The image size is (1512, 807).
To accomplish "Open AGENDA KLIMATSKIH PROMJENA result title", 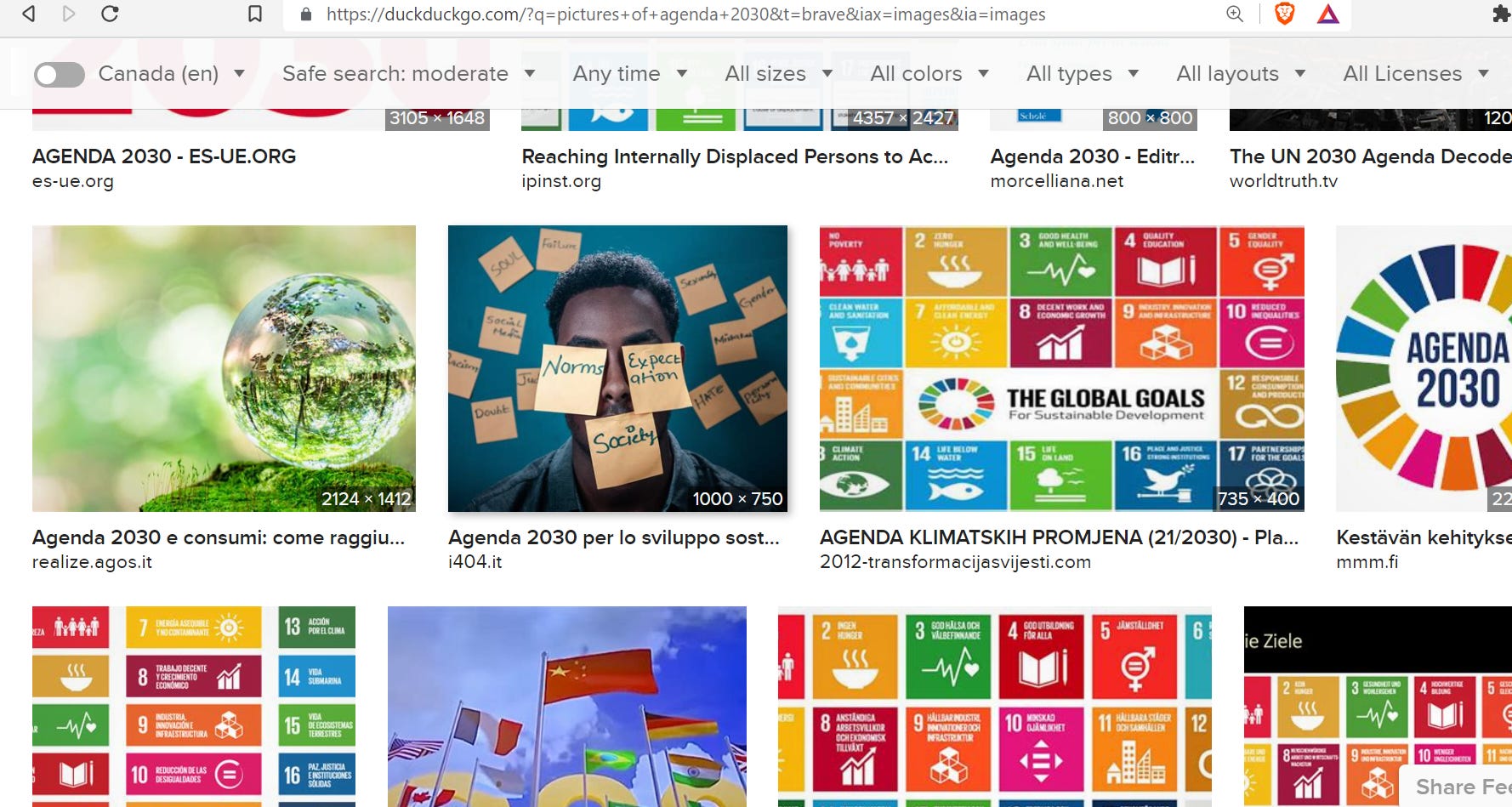I will coord(1059,537).
